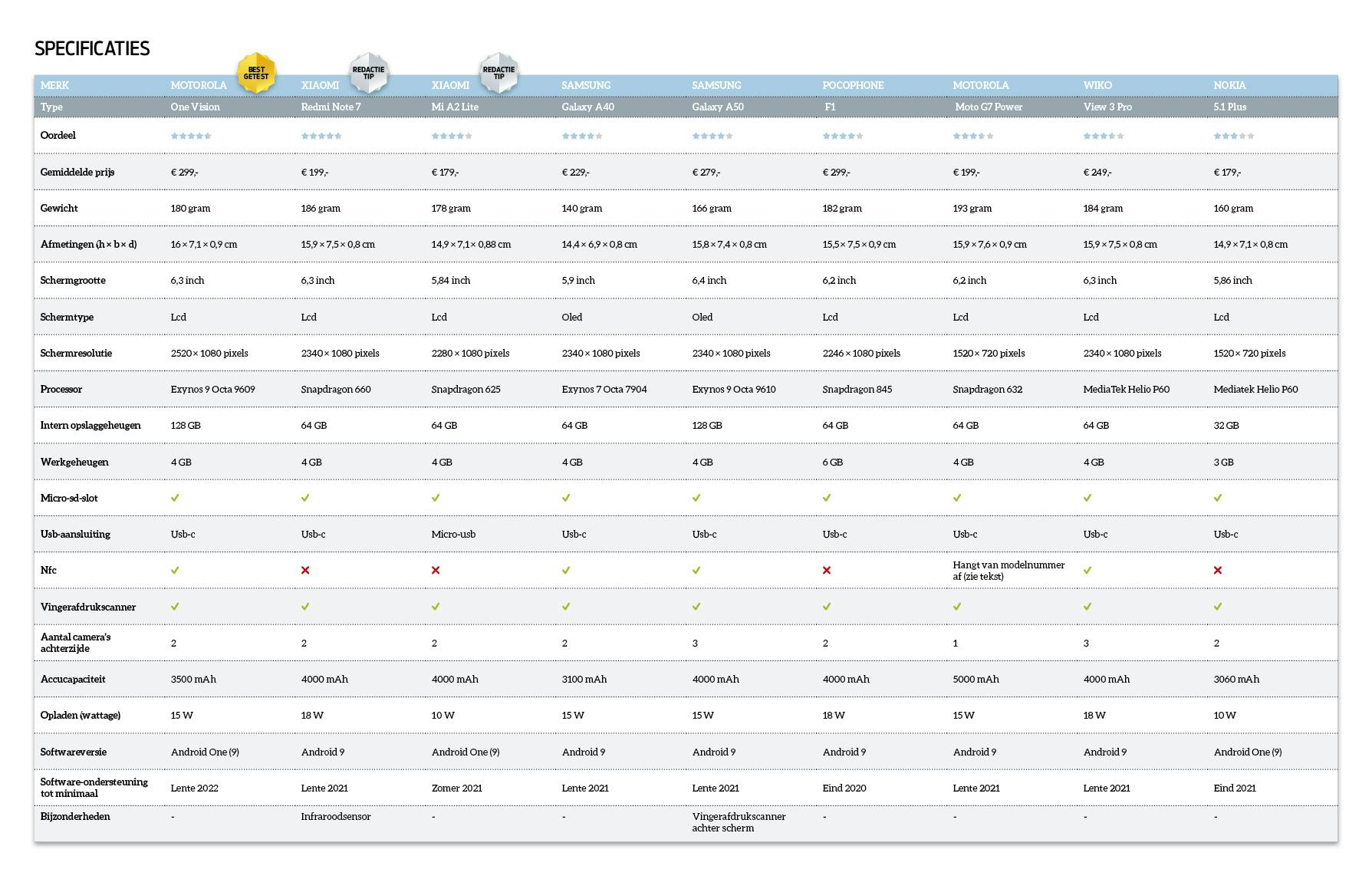This screenshot has height=879, width=1372.
Task: Click the Accucapaciteit row label
Action: 73,679
